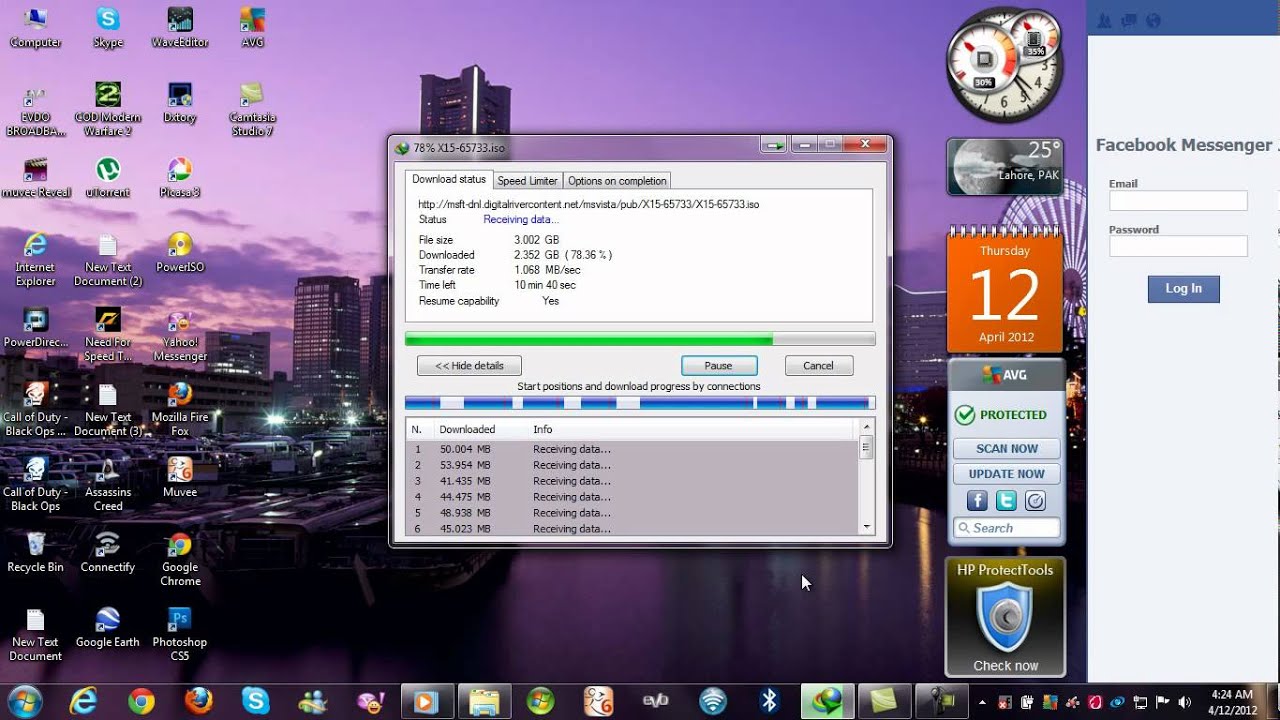Launch uTorrent from the desktop
This screenshot has width=1280, height=720.
coord(108,177)
